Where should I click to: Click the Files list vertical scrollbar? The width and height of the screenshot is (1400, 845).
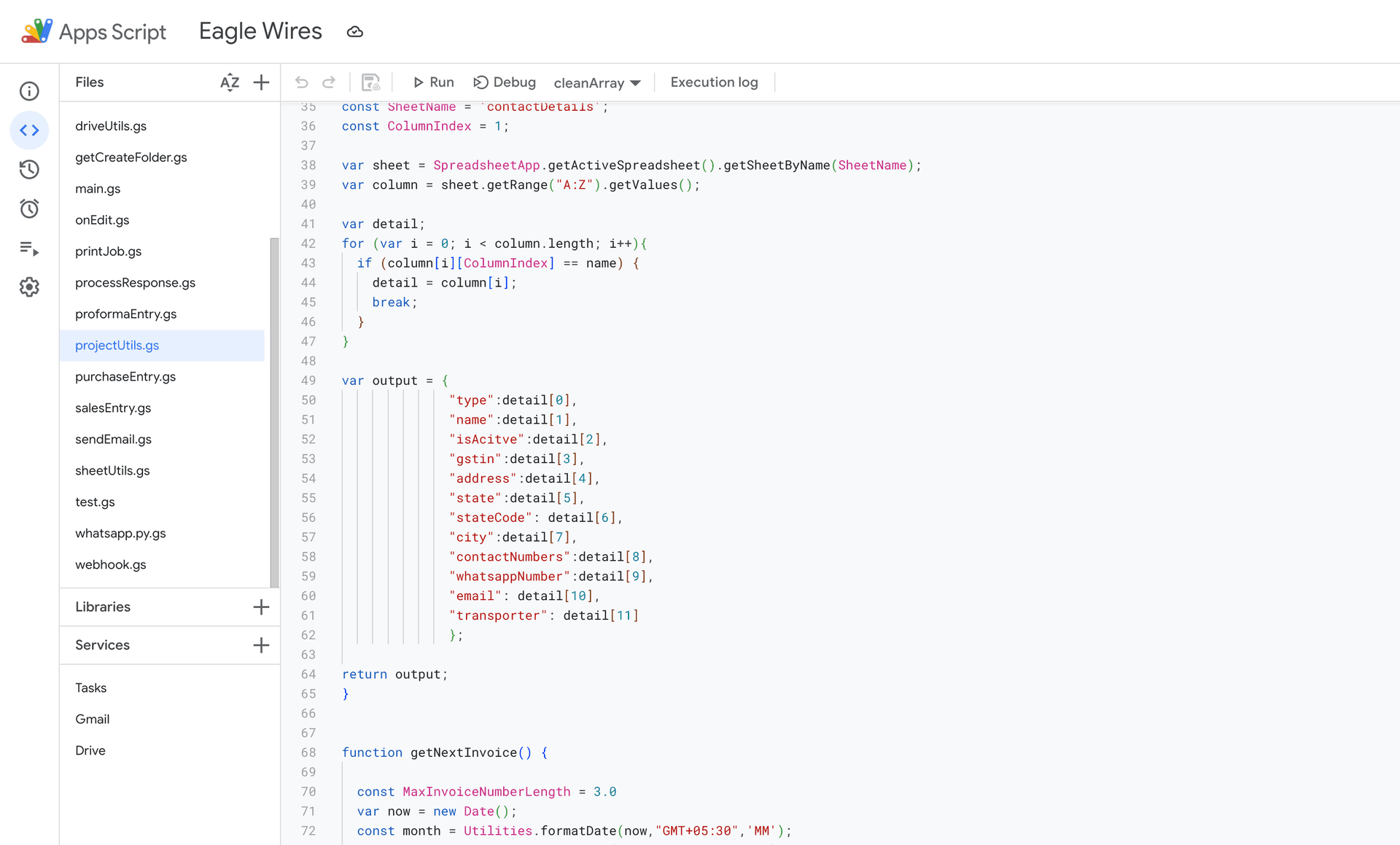[274, 412]
